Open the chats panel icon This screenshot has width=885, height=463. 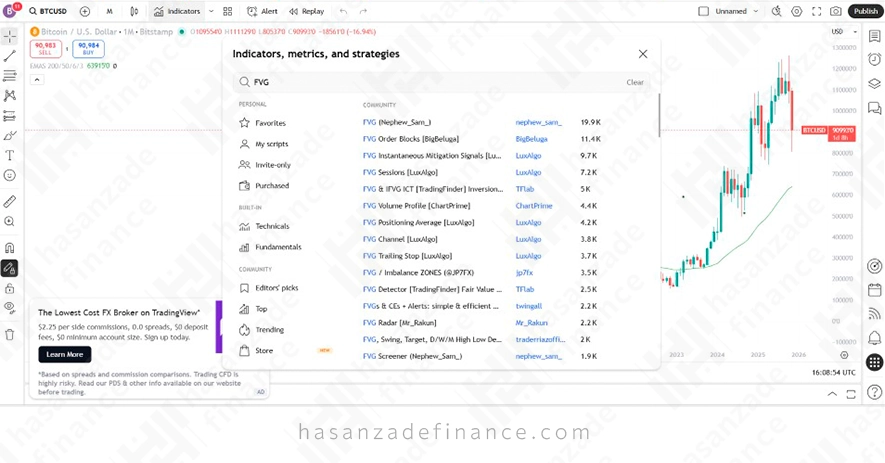tap(874, 107)
